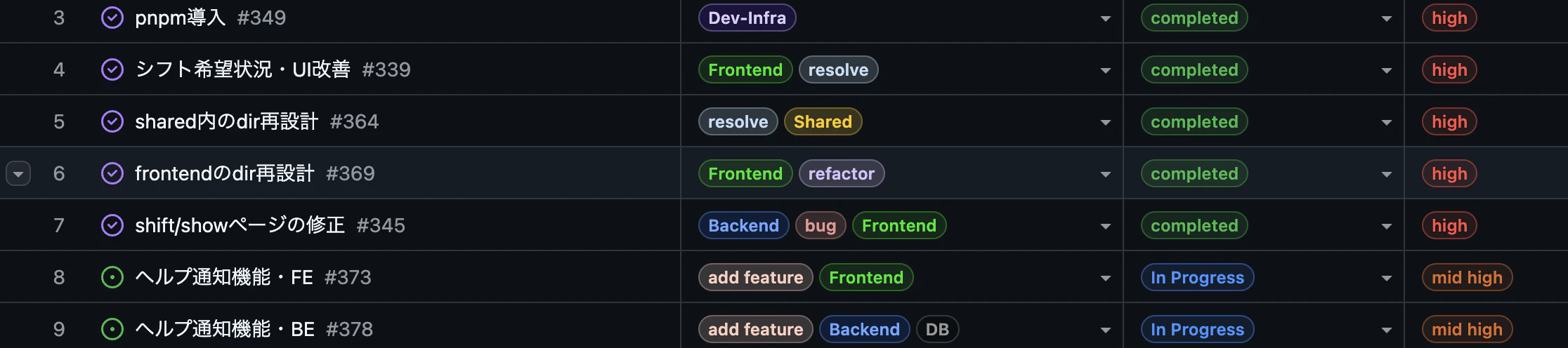Click the yellow Shared label
Screen dimensions: 1568x348
pyautogui.click(x=823, y=121)
